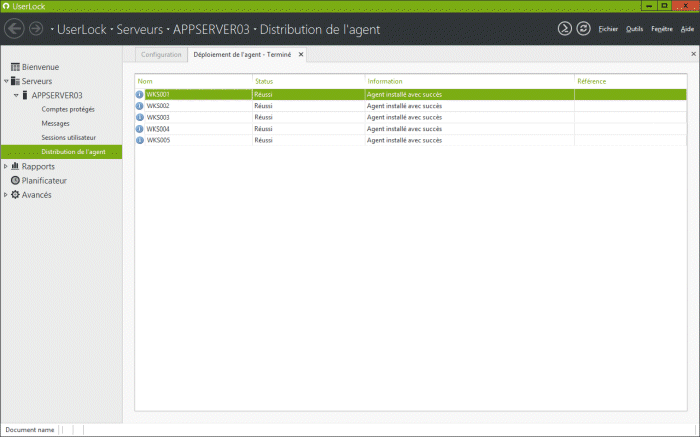This screenshot has width=700, height=437.
Task: Close the tab panel with right-edge X
Action: click(x=693, y=54)
